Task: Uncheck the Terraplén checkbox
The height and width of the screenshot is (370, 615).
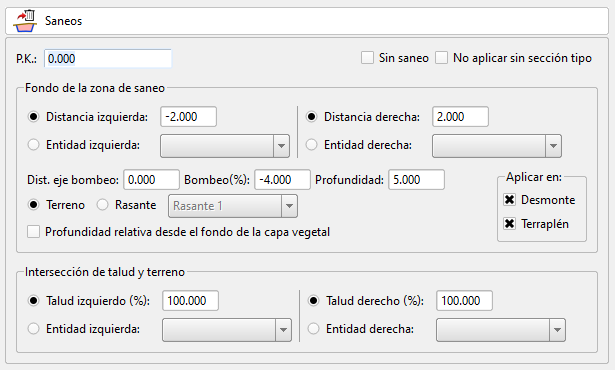Action: (509, 224)
